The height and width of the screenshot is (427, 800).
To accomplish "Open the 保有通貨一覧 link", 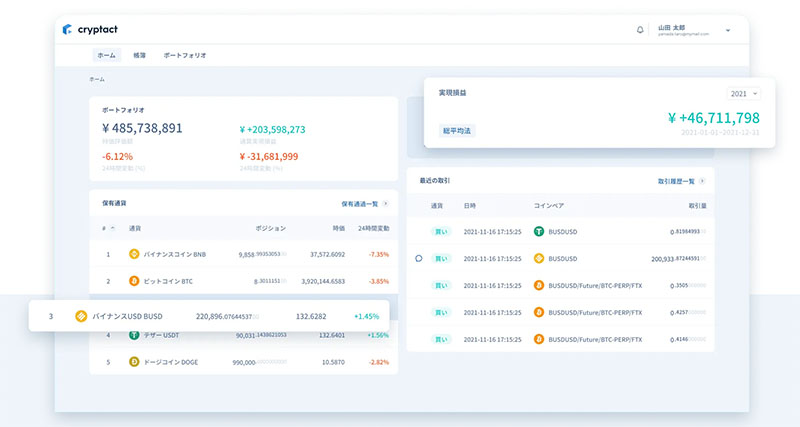I will (x=360, y=204).
